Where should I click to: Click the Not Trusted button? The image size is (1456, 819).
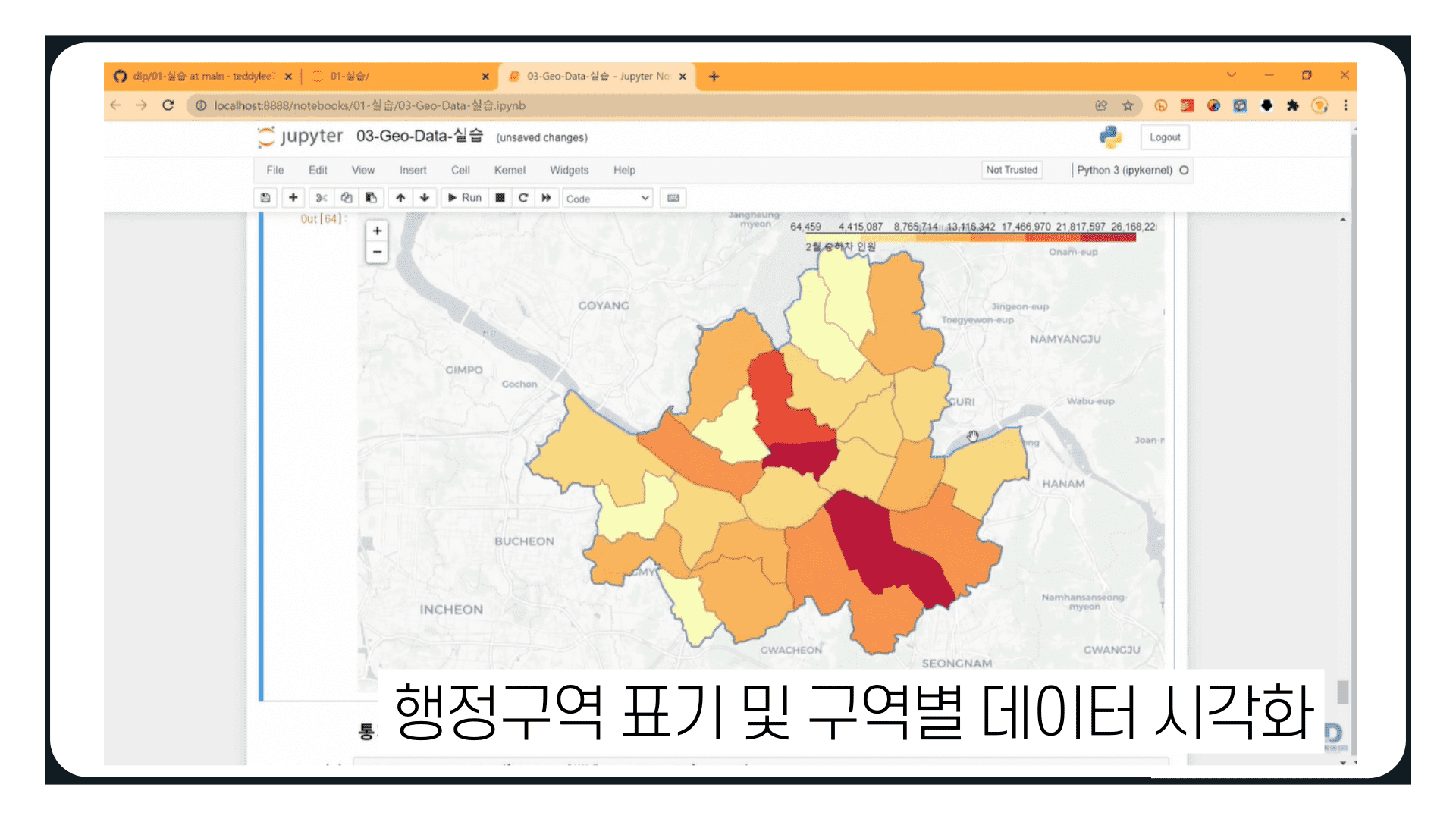tap(1012, 170)
